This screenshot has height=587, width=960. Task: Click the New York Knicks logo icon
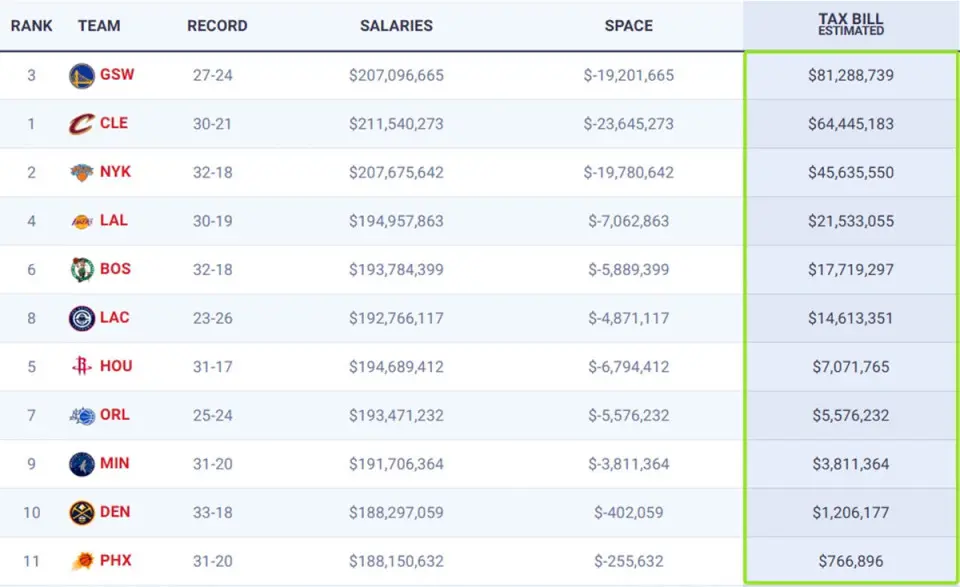(82, 173)
